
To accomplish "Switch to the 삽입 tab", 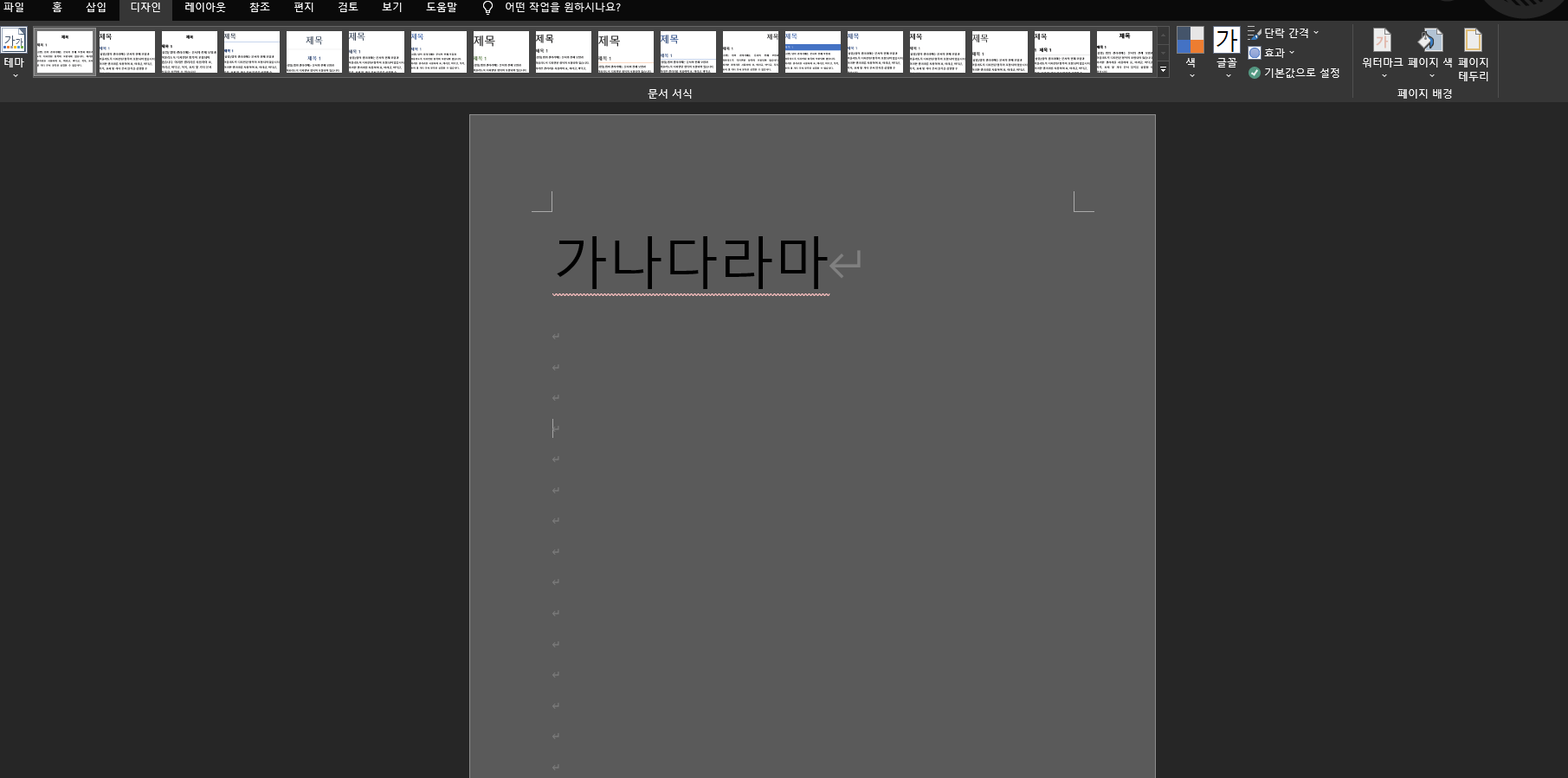I will point(96,7).
